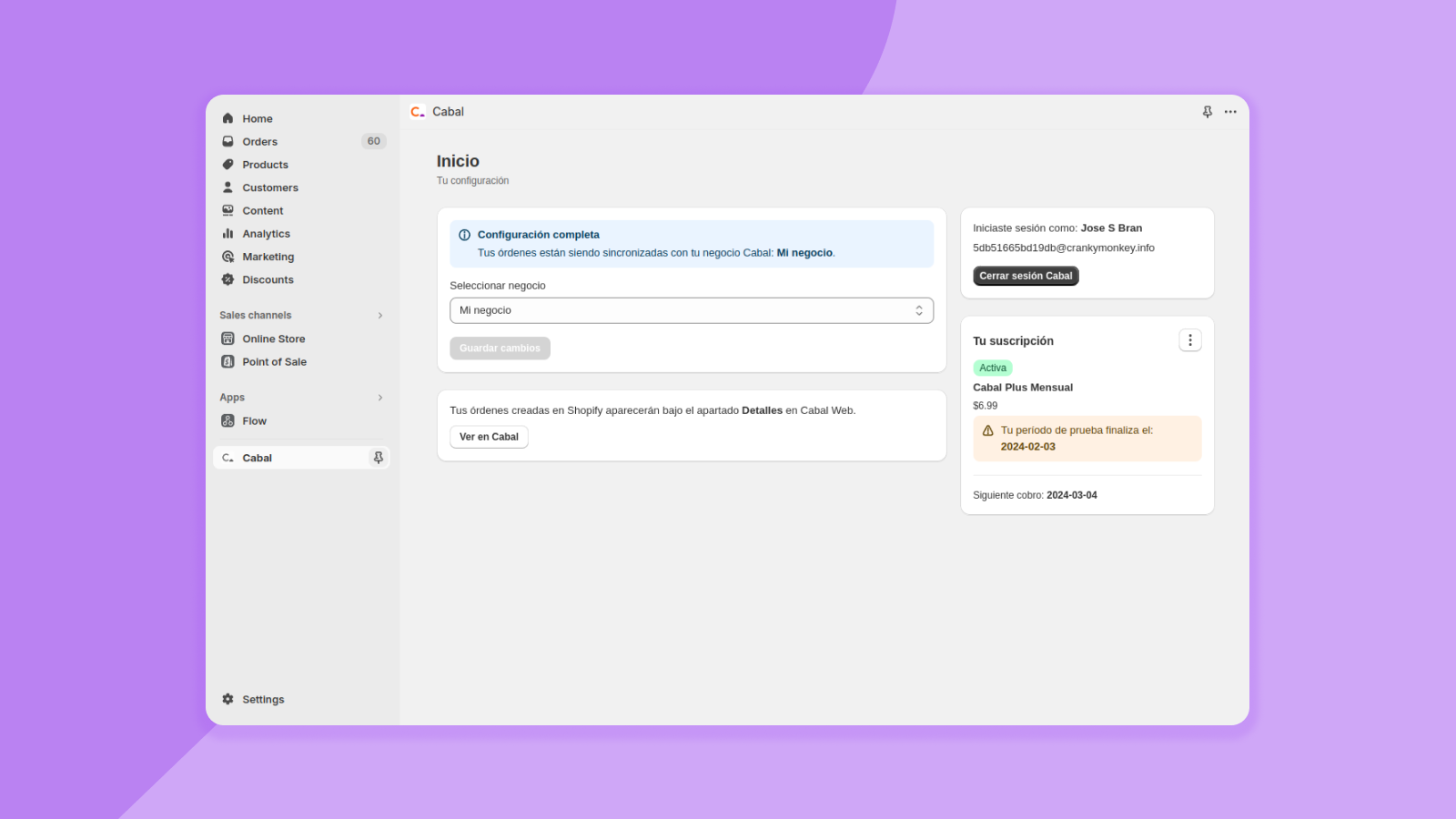Click the Products tag icon
The width and height of the screenshot is (1456, 819).
(x=227, y=165)
